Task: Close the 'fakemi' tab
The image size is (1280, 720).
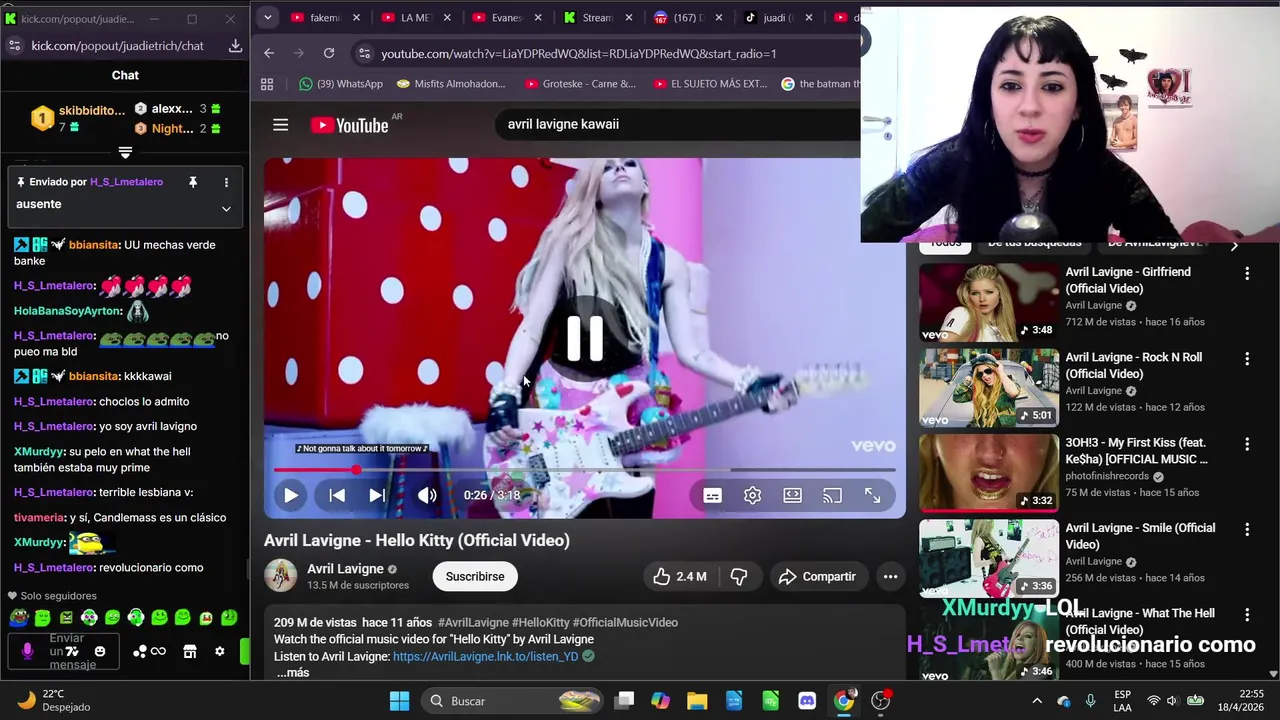Action: [356, 18]
